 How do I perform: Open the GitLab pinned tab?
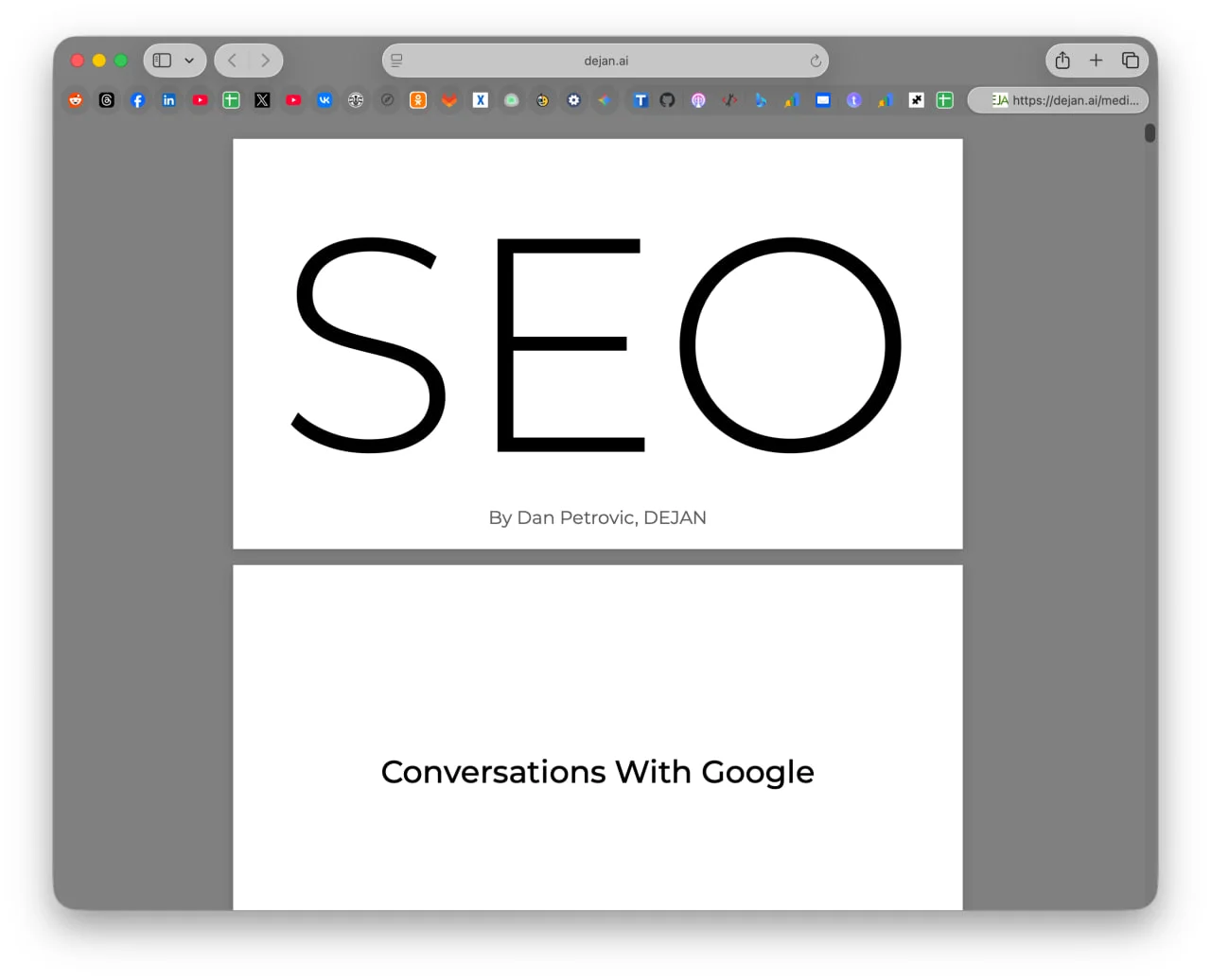(x=449, y=100)
